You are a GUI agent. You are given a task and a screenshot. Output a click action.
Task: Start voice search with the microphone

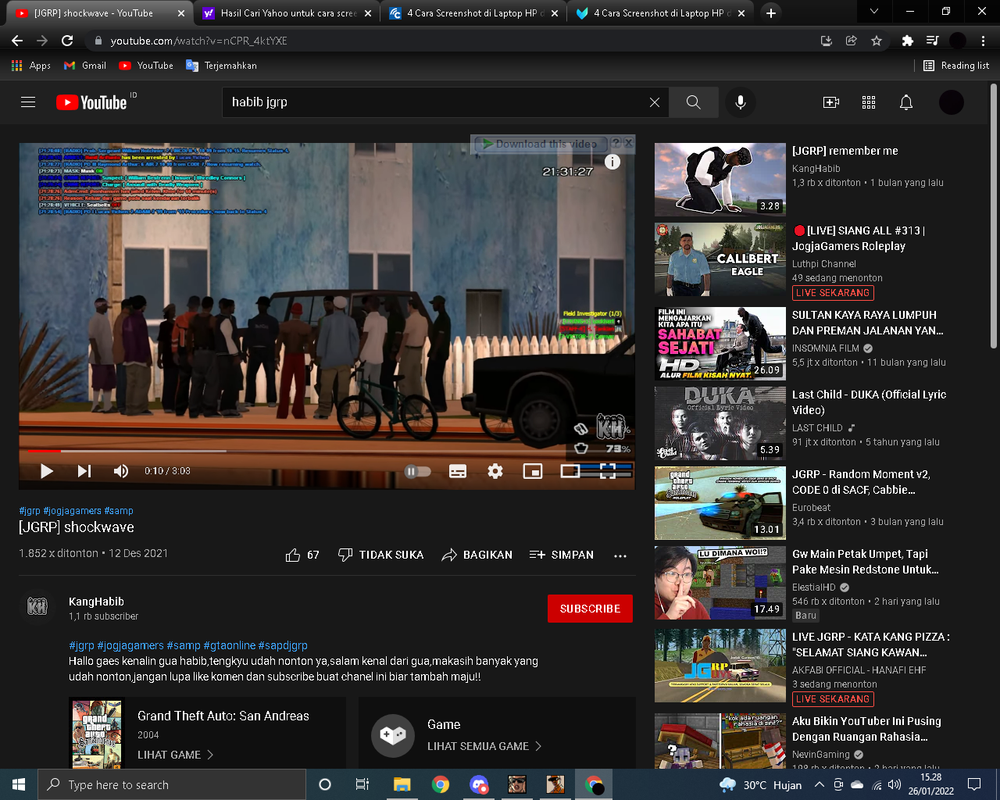point(740,102)
